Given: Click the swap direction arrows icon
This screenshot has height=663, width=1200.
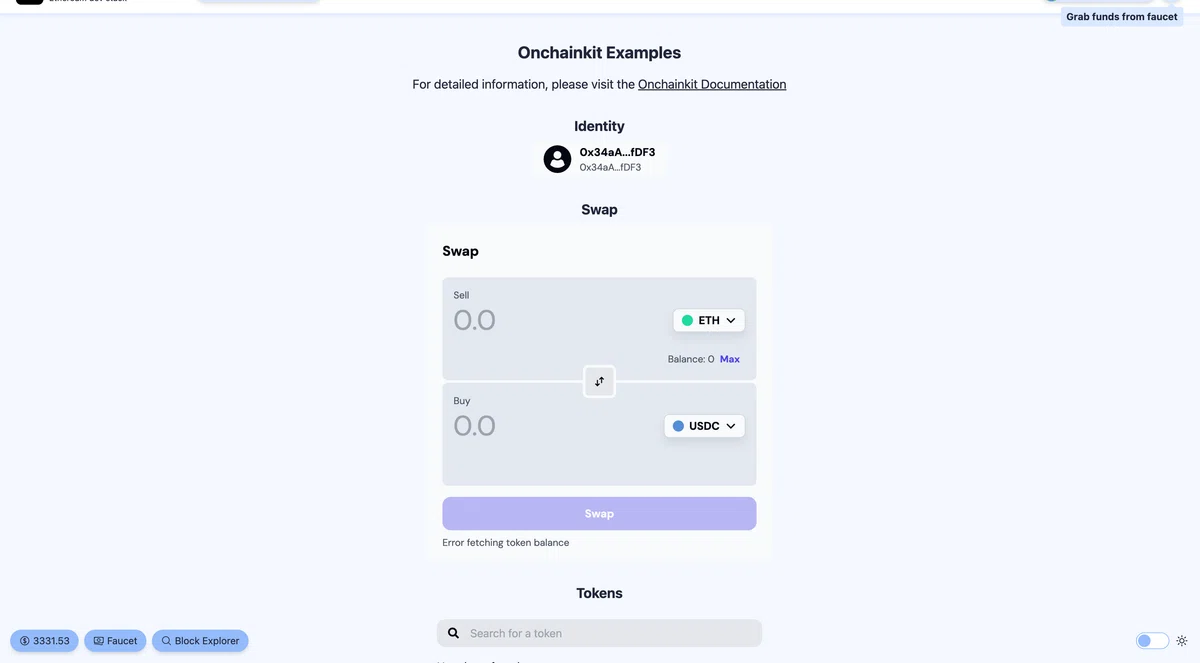Looking at the screenshot, I should pos(599,381).
